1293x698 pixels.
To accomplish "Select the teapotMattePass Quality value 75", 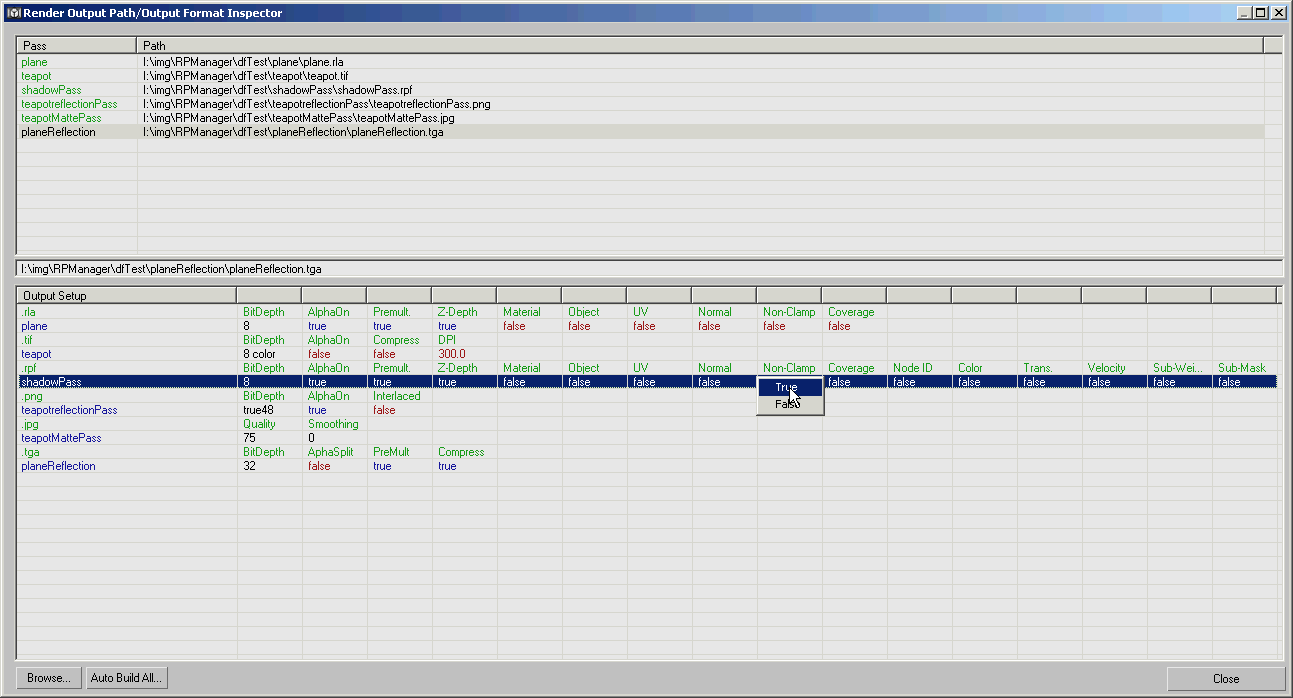I will [x=249, y=438].
